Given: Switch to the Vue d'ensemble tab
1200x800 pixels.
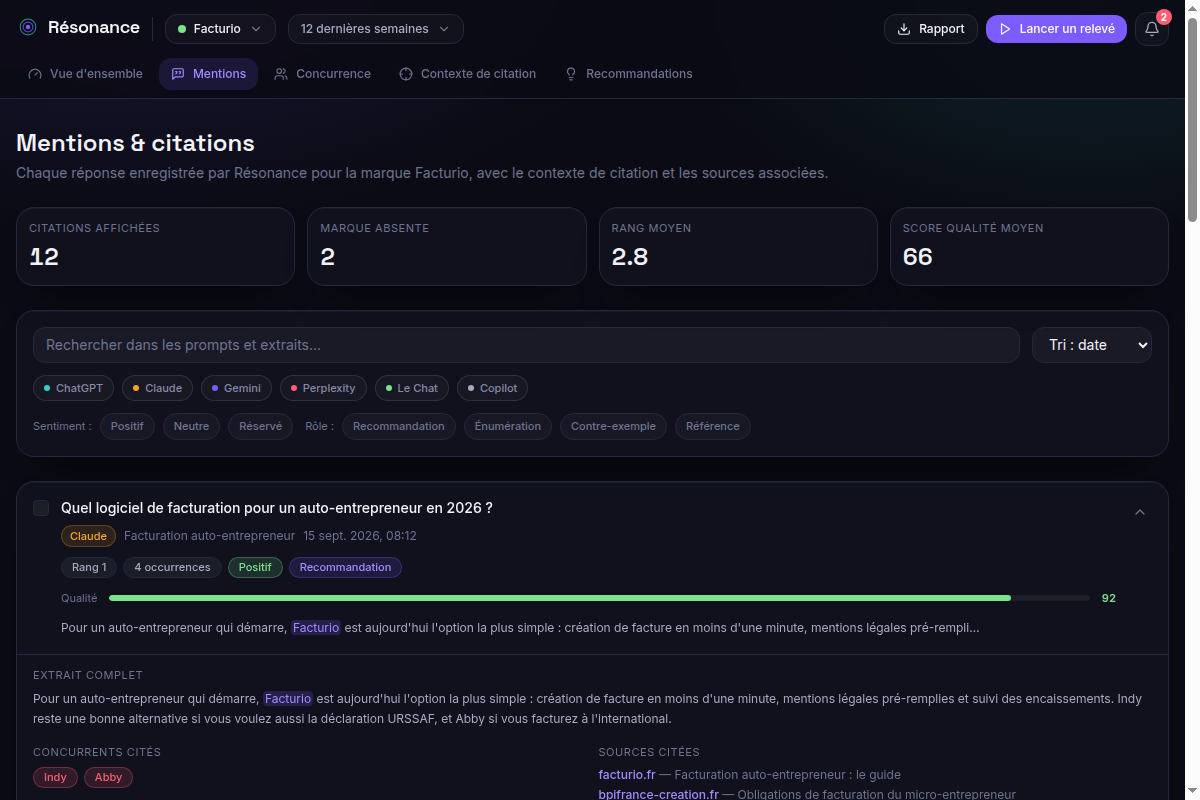Looking at the screenshot, I should (86, 74).
